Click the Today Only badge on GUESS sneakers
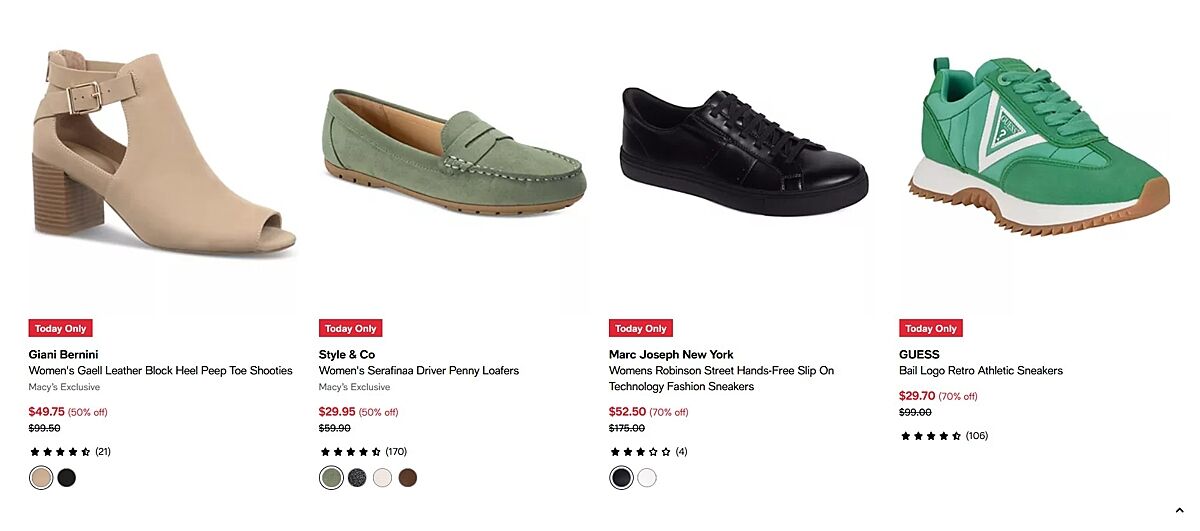The image size is (1200, 531). pos(930,328)
